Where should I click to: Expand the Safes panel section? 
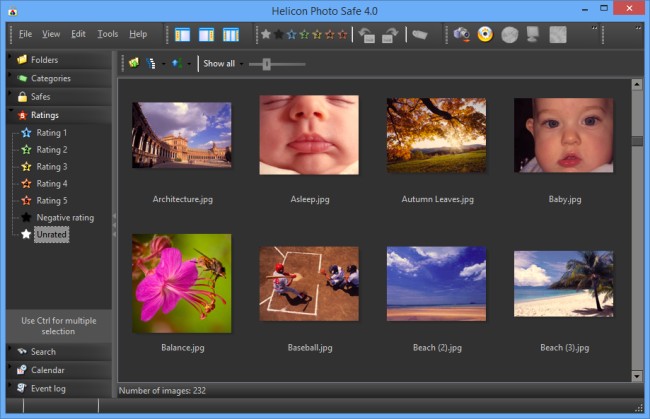pyautogui.click(x=40, y=97)
